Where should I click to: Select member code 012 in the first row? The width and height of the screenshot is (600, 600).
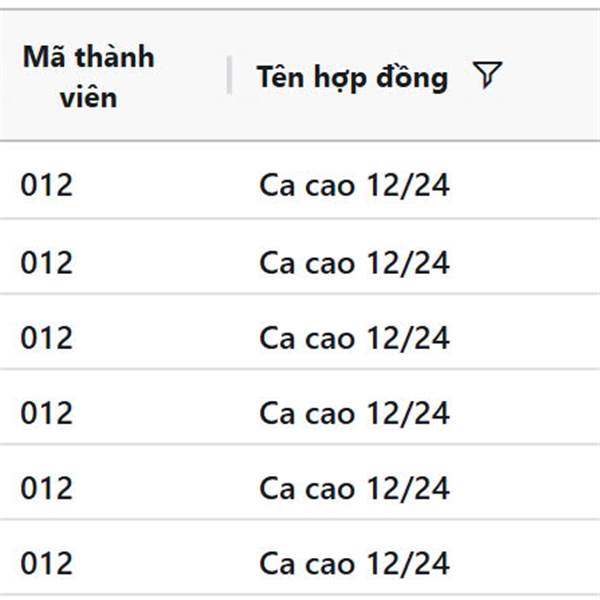point(47,186)
